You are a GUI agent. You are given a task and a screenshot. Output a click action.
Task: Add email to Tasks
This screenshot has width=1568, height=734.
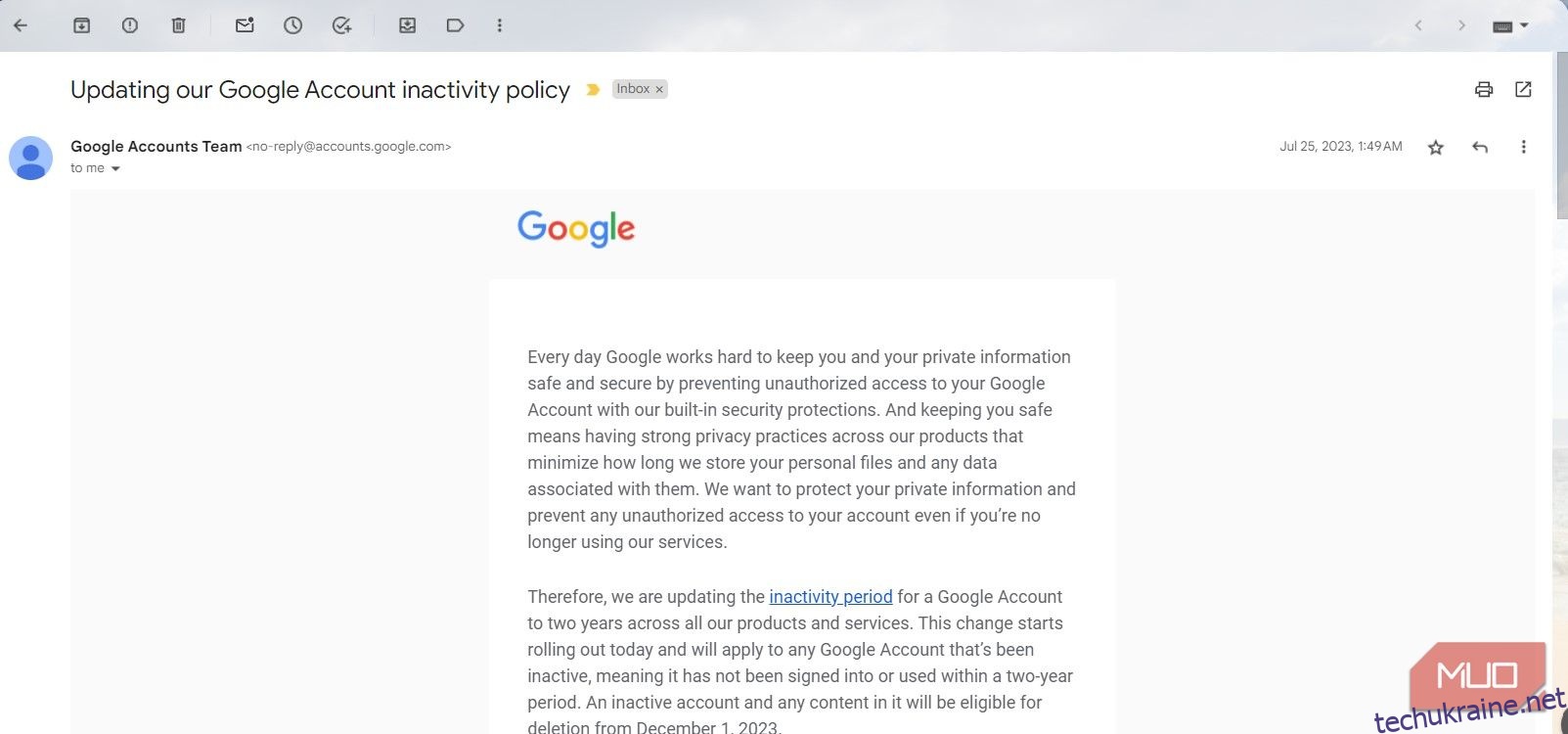click(341, 25)
